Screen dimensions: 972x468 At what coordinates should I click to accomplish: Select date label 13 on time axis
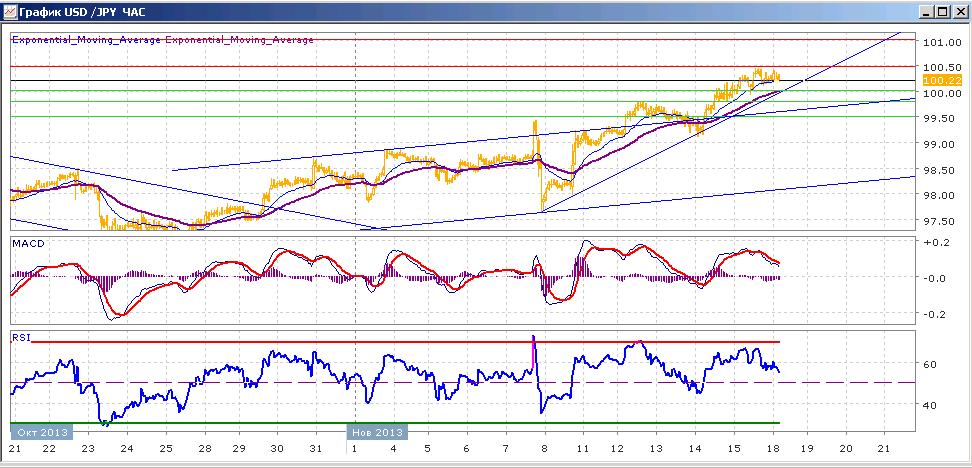(656, 448)
